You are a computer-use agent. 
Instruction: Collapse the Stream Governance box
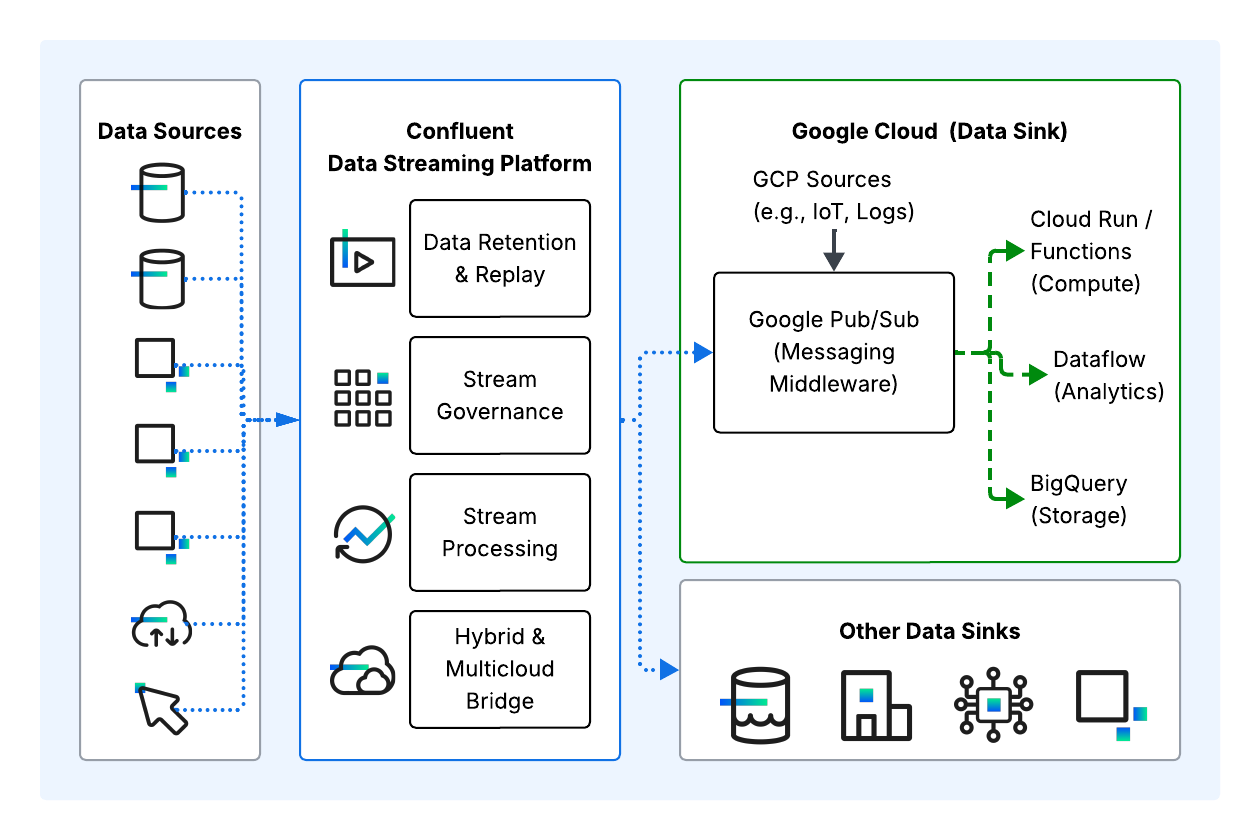500,396
